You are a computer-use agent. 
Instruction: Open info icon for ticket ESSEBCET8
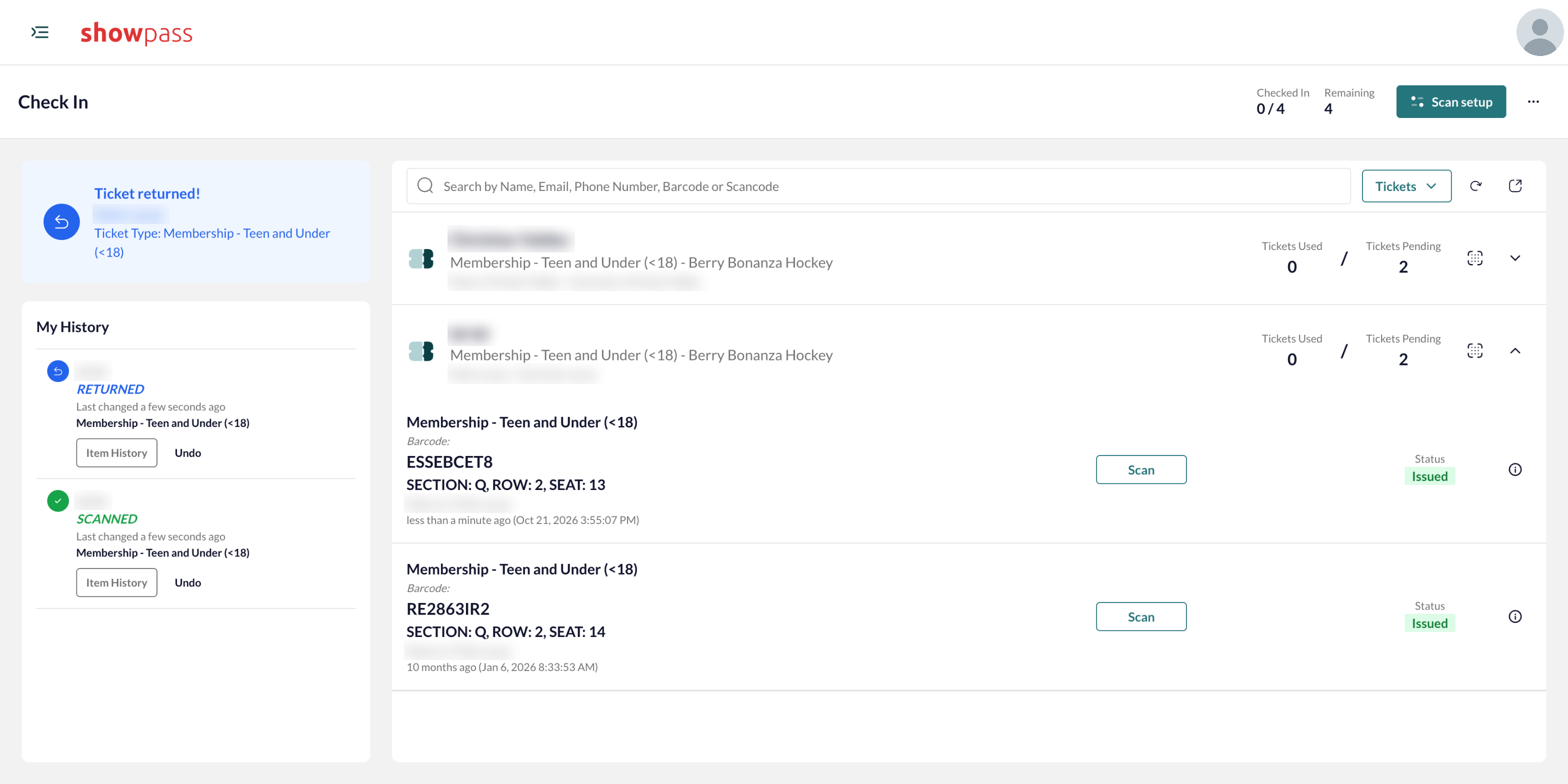(x=1515, y=469)
